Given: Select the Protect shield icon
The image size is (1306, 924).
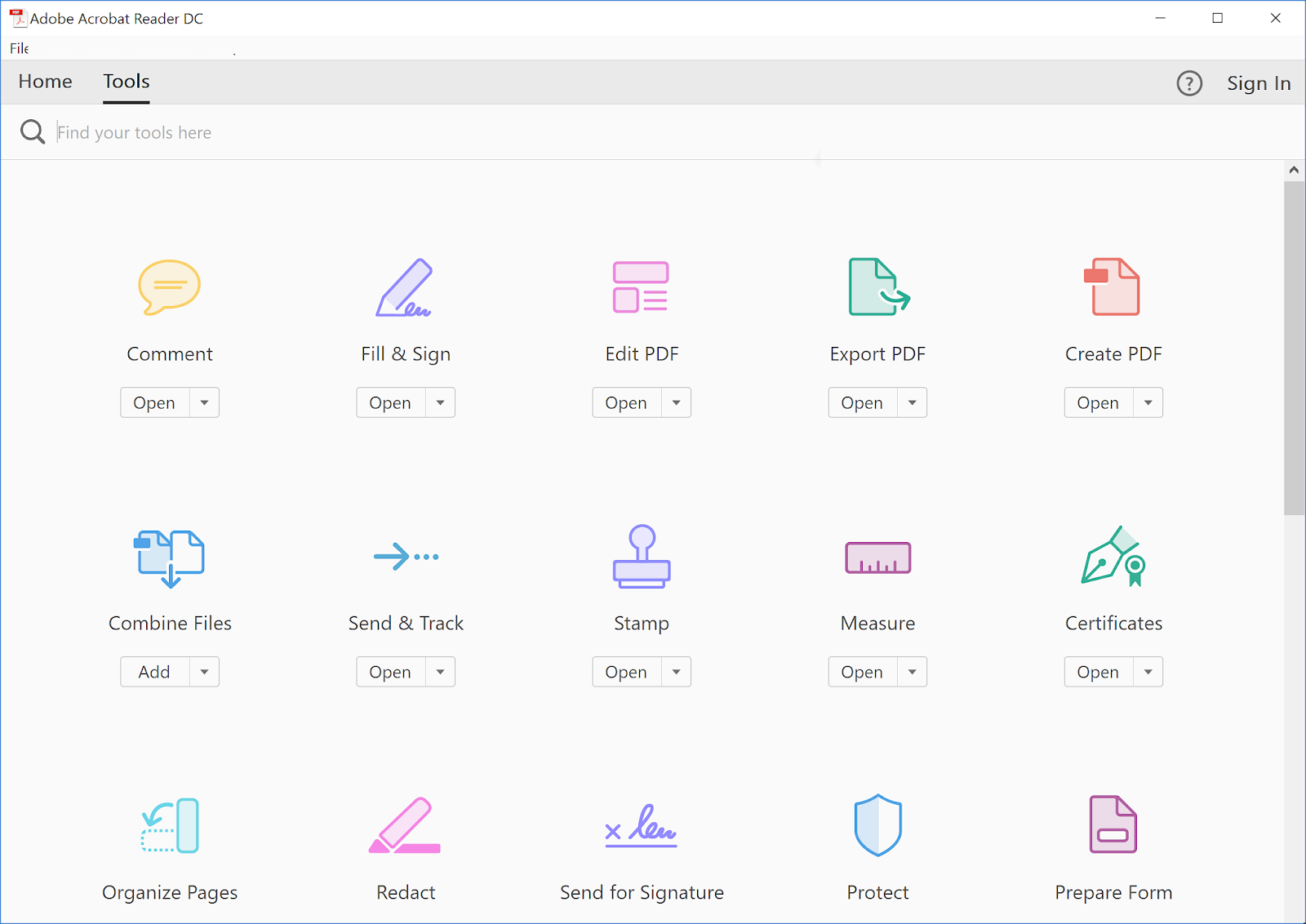Looking at the screenshot, I should (877, 825).
